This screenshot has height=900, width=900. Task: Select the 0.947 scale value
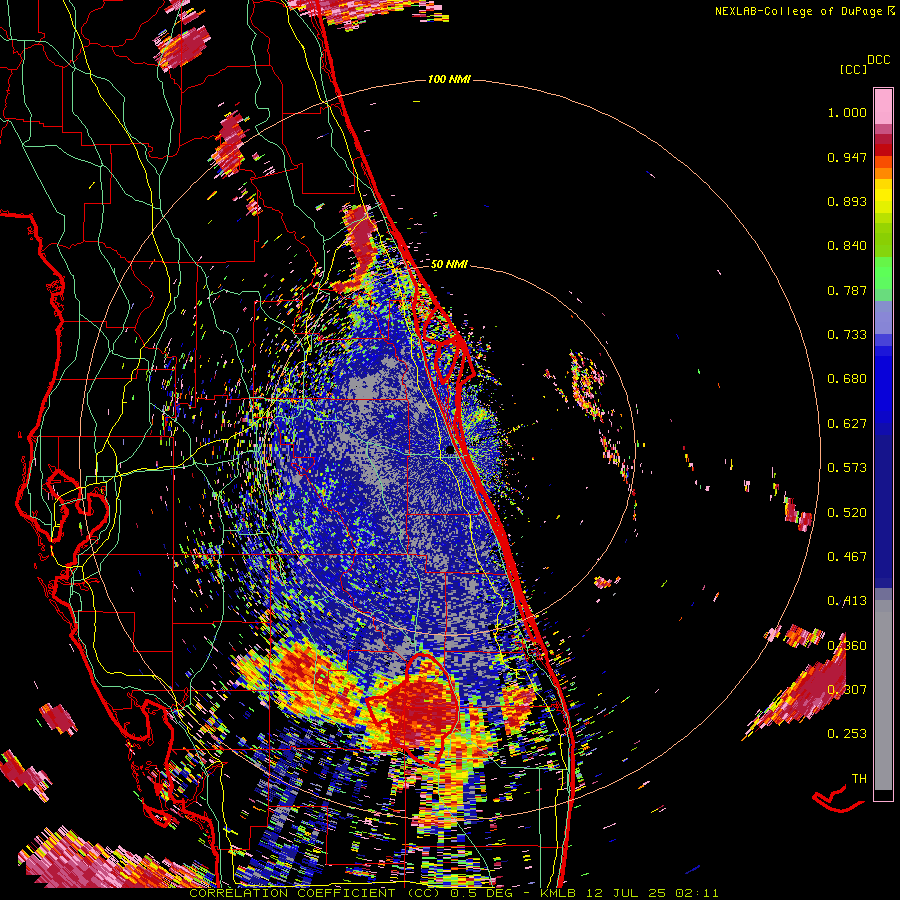(847, 157)
